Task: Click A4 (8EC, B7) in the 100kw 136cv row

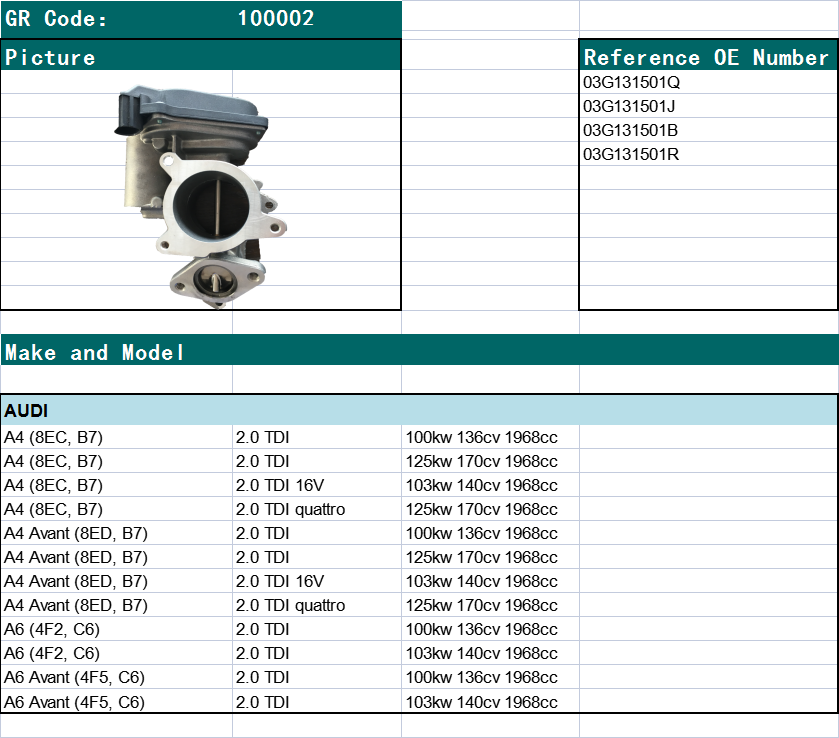Action: coord(53,437)
